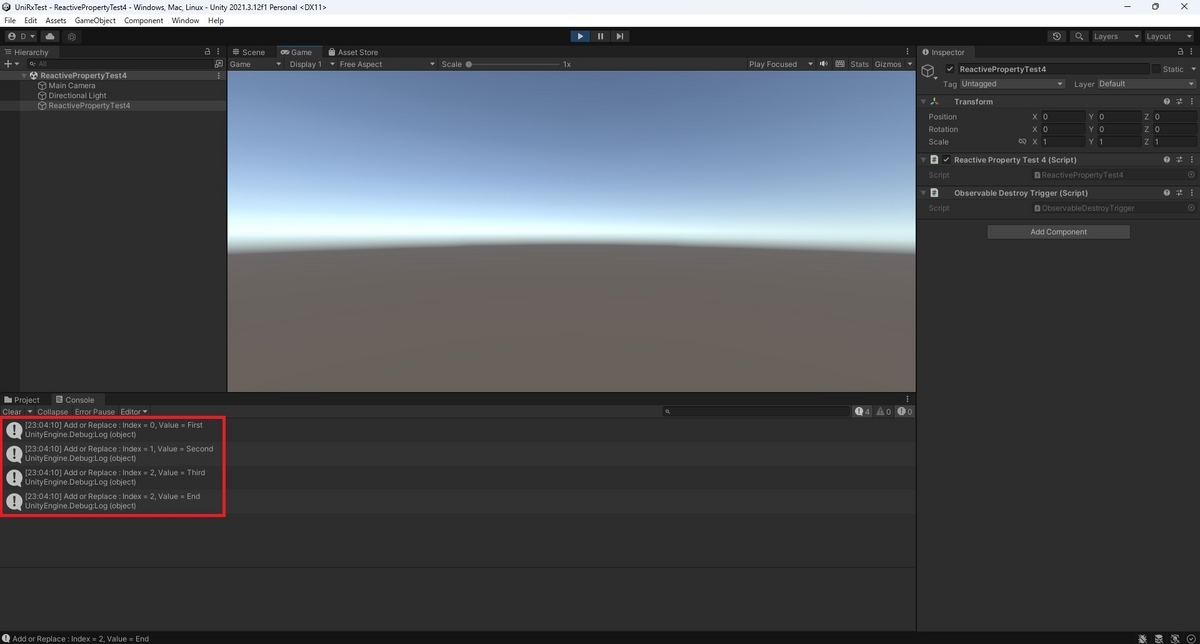Open the ReactivePropertyTest4 scene options menu
1200x644 pixels.
pos(219,75)
